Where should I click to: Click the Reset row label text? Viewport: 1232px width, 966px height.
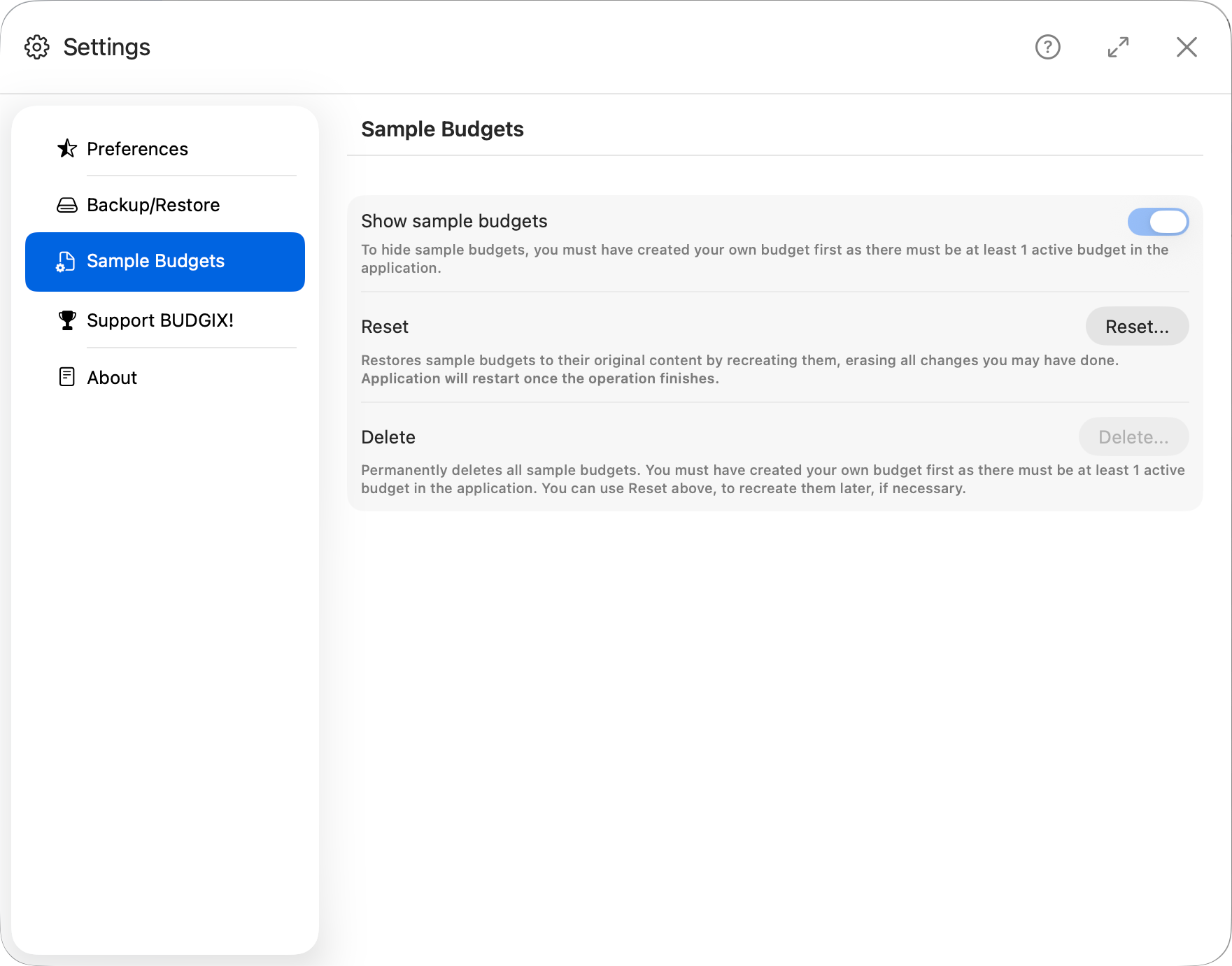[384, 326]
